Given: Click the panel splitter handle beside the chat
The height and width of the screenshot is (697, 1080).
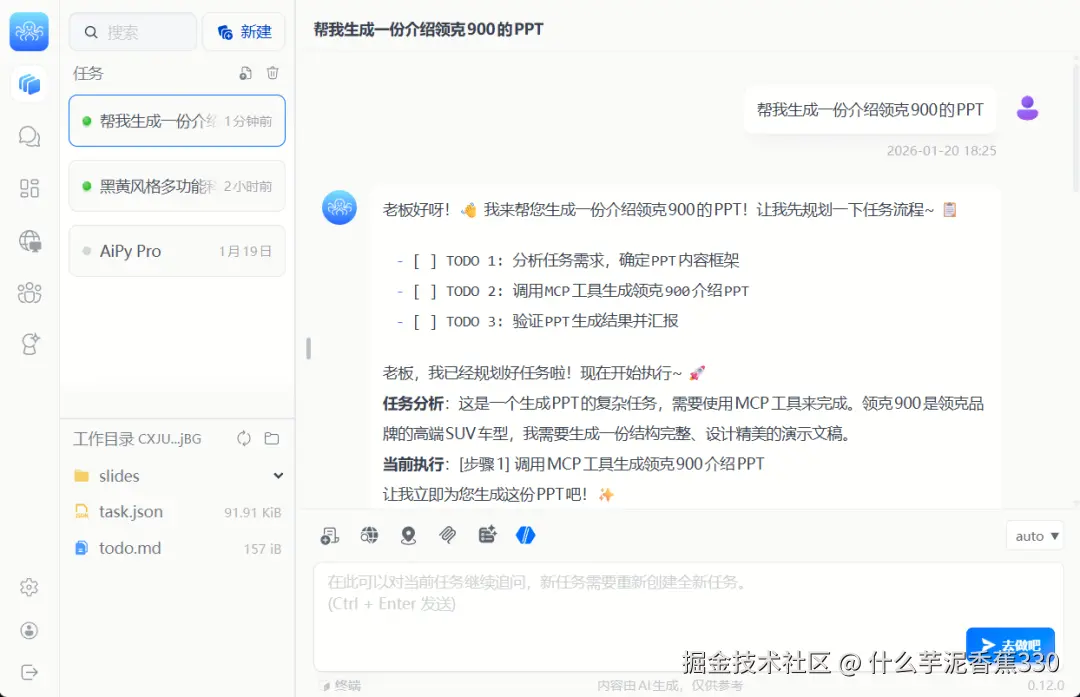Looking at the screenshot, I should click(x=308, y=348).
